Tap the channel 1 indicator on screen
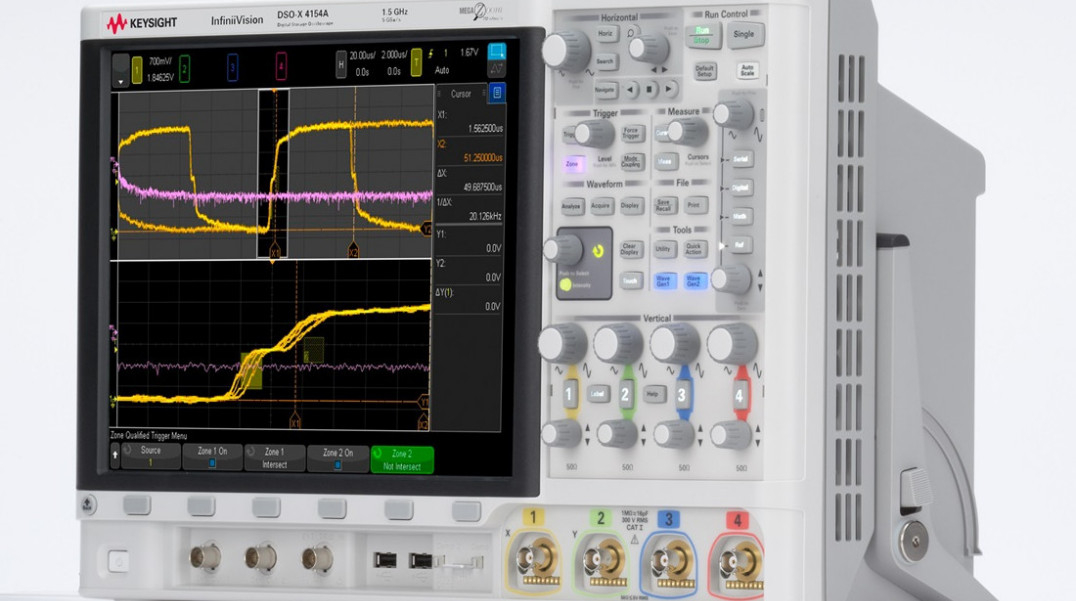This screenshot has height=601, width=1076. coord(137,70)
